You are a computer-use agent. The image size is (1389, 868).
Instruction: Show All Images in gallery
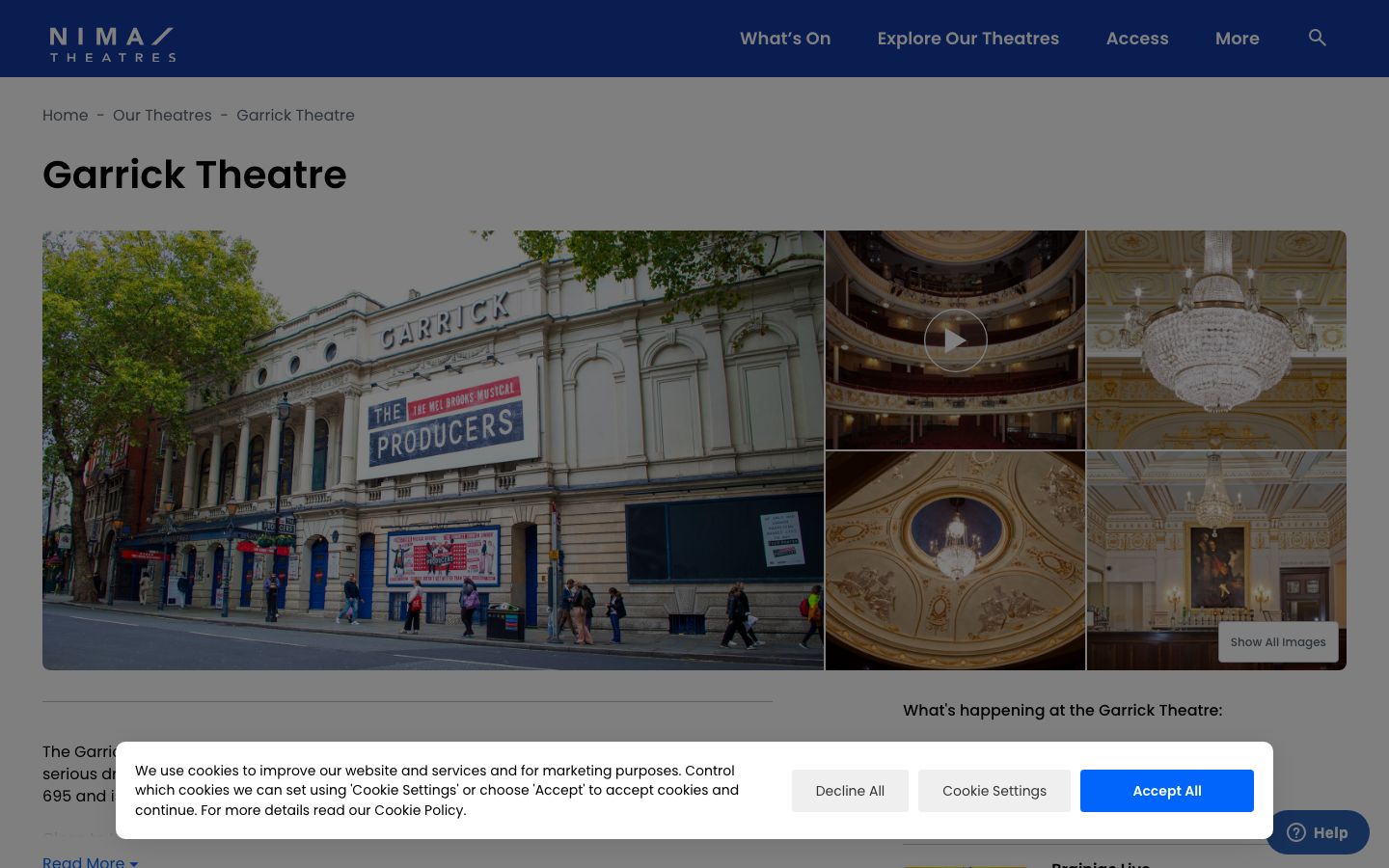click(1278, 642)
